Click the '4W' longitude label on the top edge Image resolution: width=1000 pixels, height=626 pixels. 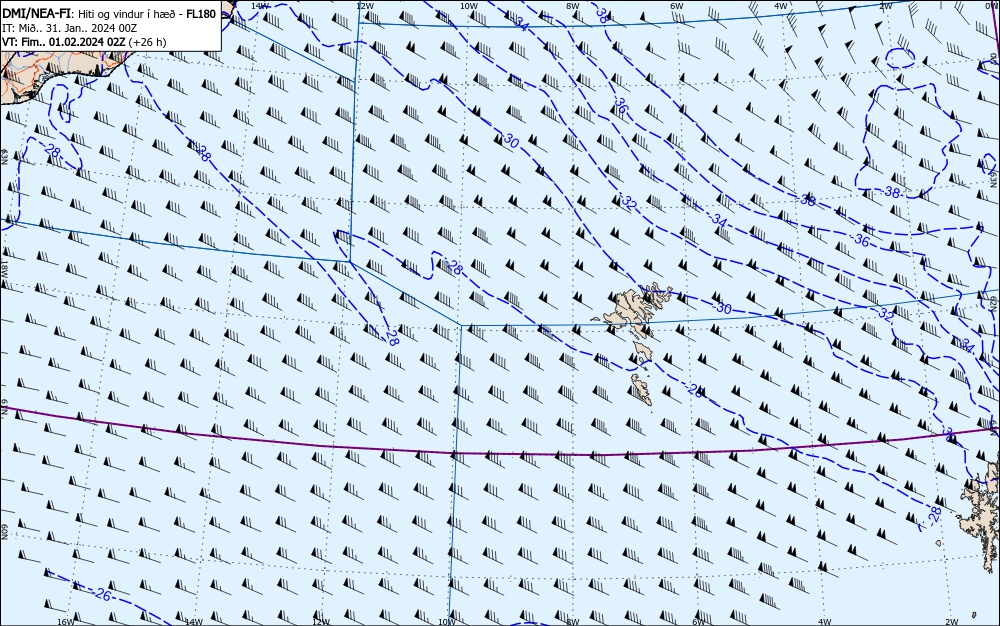[x=780, y=6]
